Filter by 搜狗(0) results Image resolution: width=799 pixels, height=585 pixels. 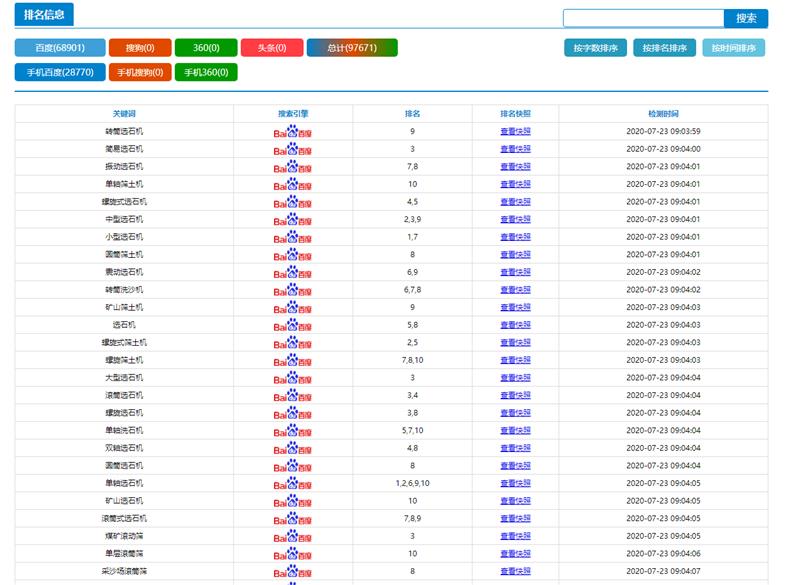(x=140, y=48)
